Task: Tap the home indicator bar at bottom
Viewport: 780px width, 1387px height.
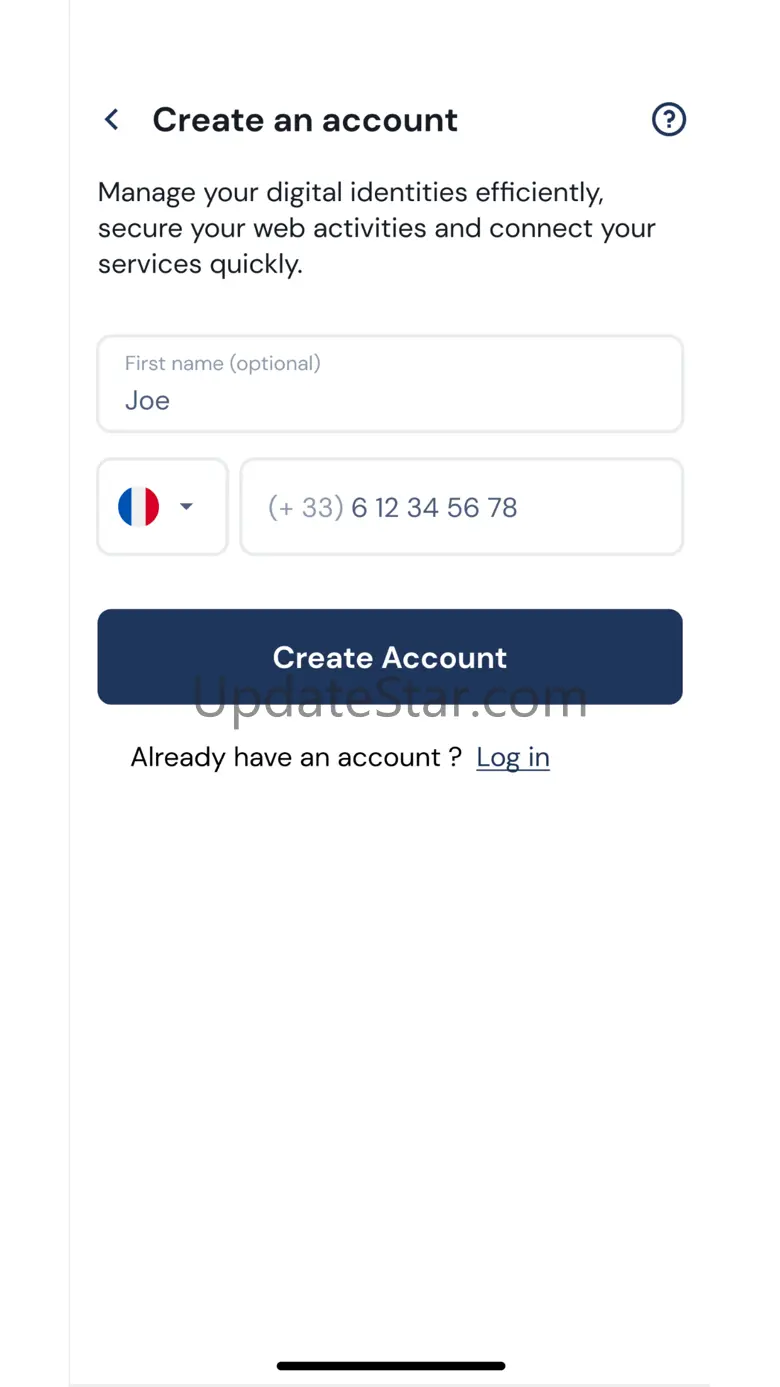Action: click(x=390, y=1365)
